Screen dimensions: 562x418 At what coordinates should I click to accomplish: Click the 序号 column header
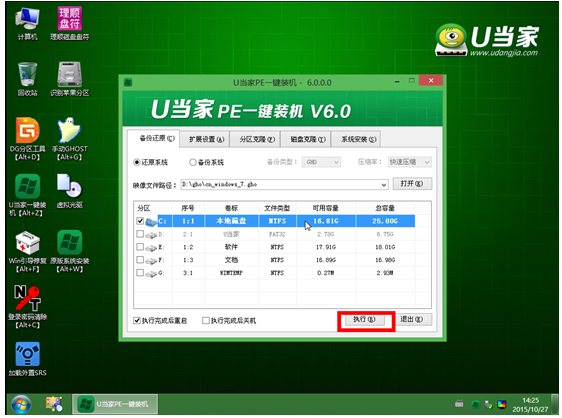point(188,208)
